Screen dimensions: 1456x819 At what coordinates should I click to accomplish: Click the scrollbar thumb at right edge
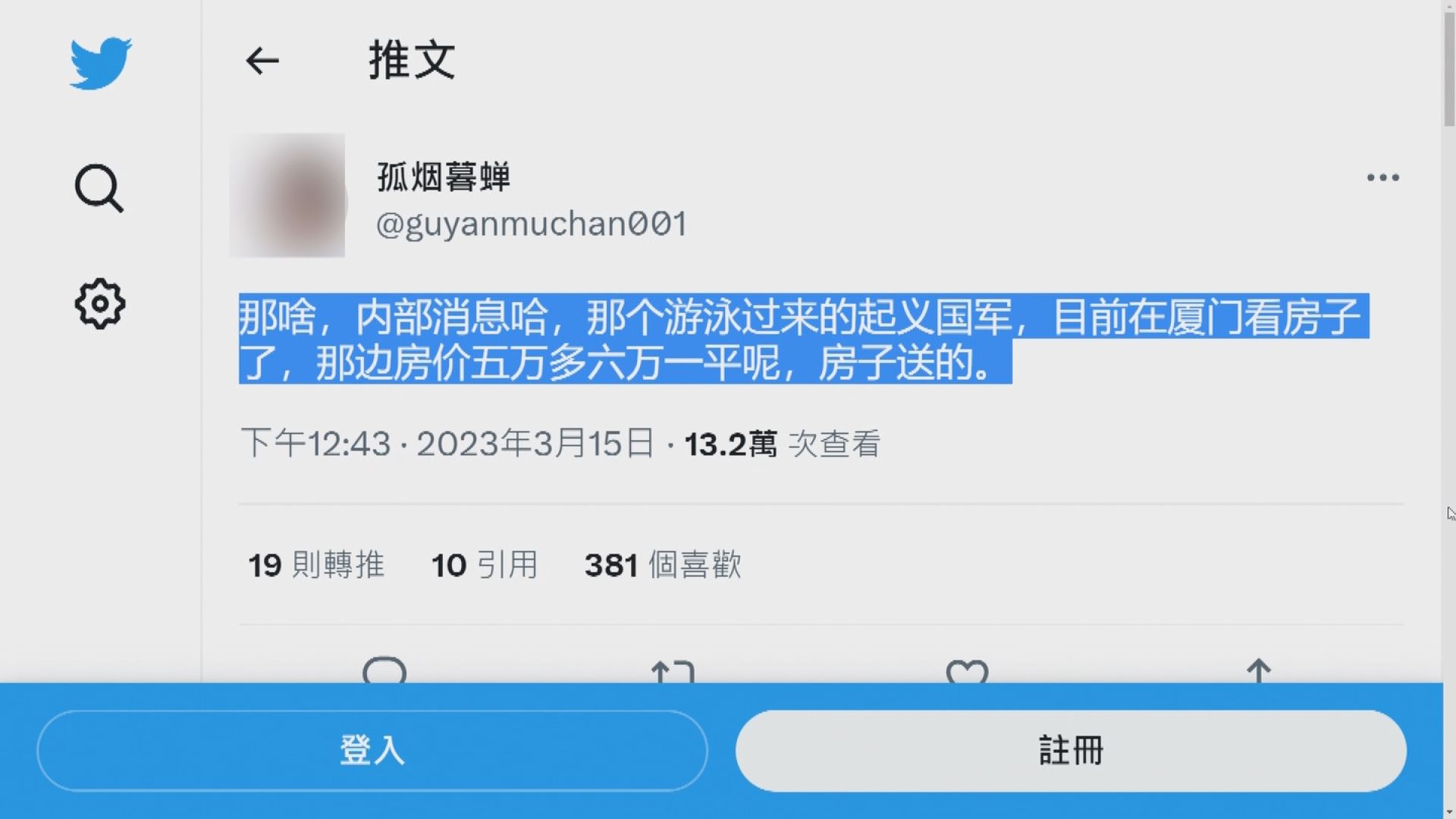tap(1449, 68)
